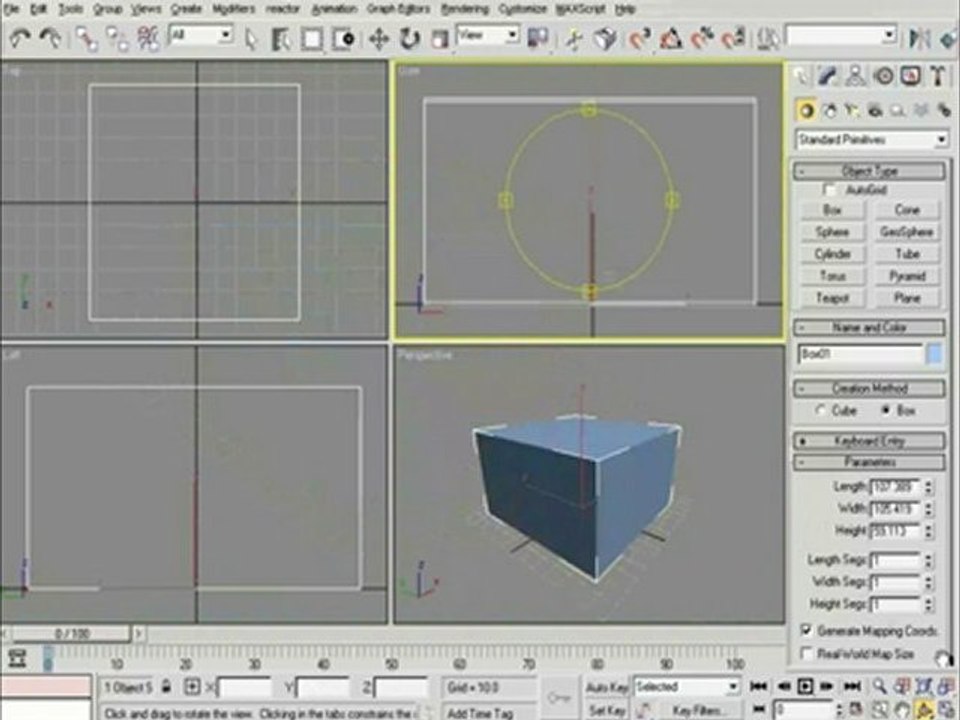Select the Lights creation category icon
Image resolution: width=960 pixels, height=720 pixels.
point(852,111)
